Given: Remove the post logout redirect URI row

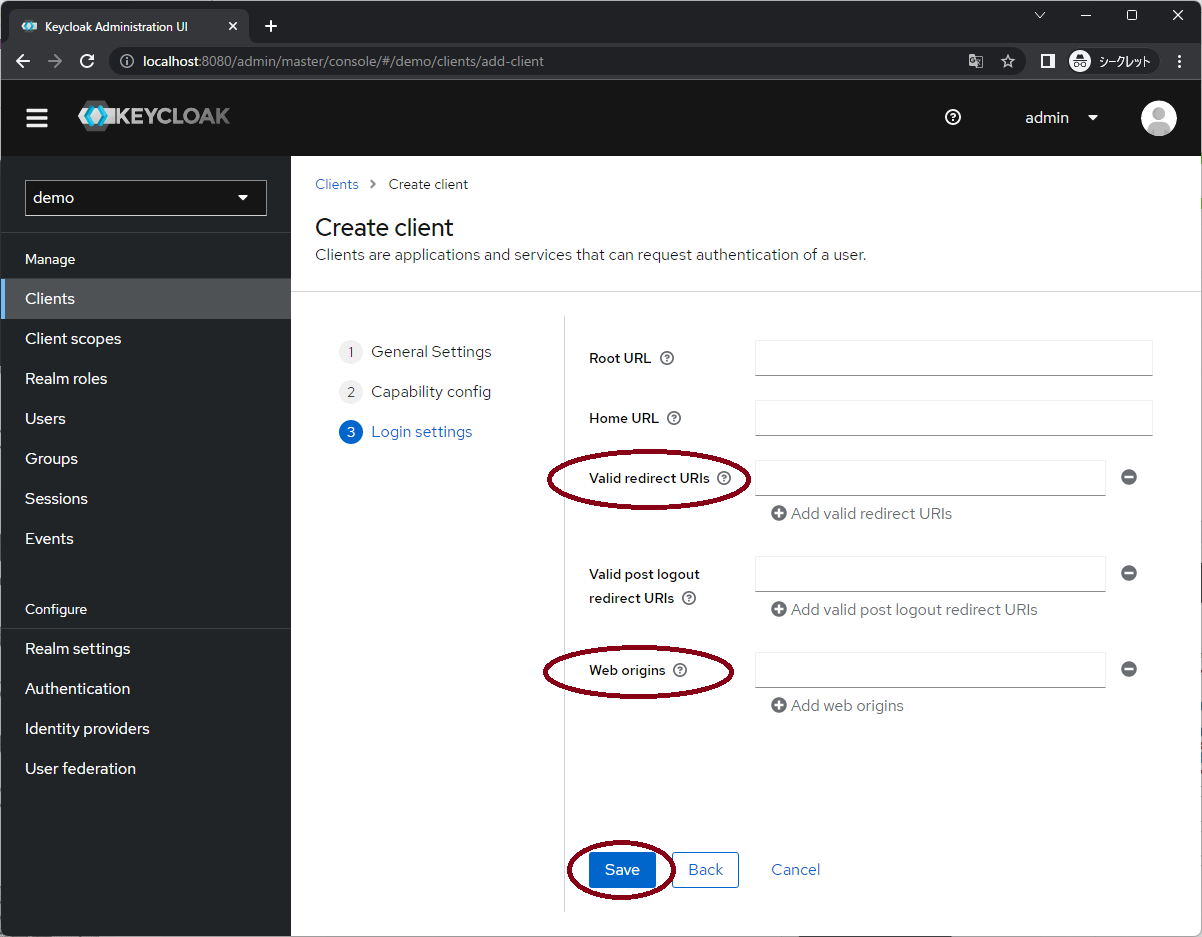Looking at the screenshot, I should click(x=1129, y=574).
